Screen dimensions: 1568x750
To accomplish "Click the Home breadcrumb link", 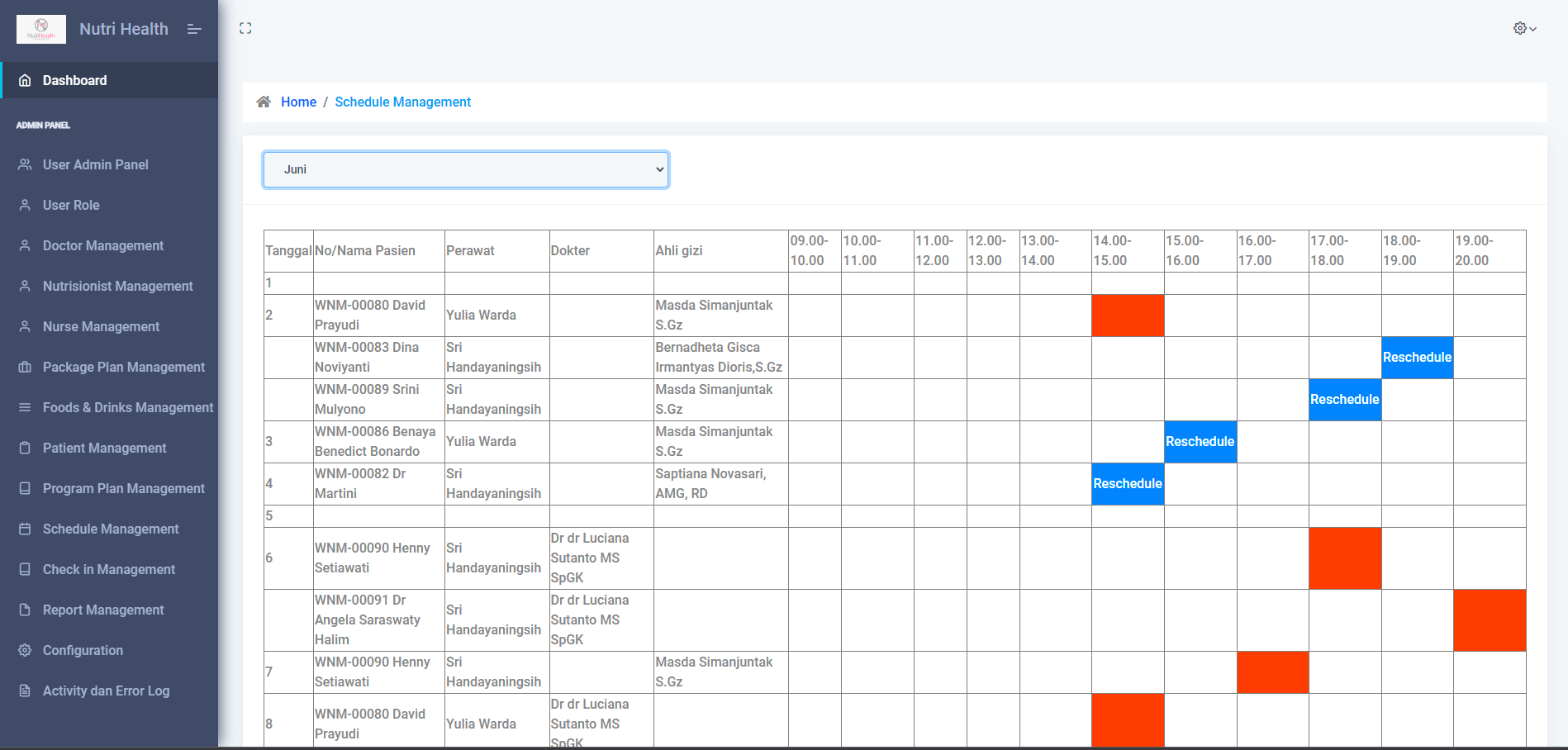I will tap(298, 102).
